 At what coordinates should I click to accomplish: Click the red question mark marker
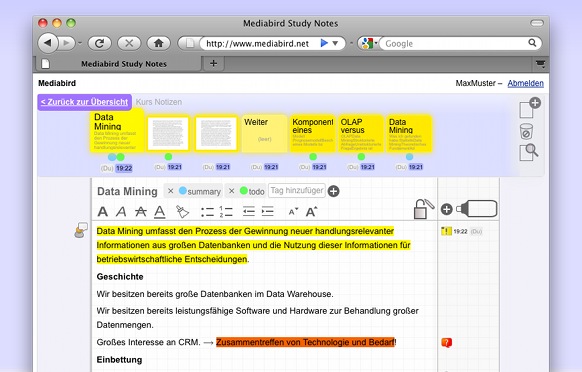click(447, 342)
